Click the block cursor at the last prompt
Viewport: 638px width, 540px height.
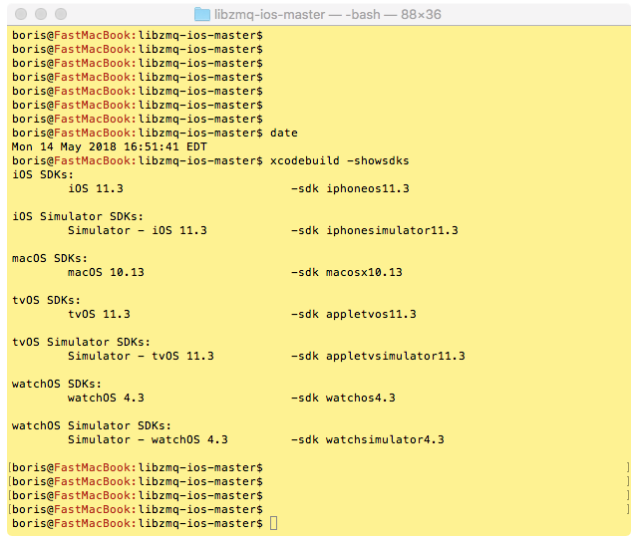pyautogui.click(x=274, y=523)
